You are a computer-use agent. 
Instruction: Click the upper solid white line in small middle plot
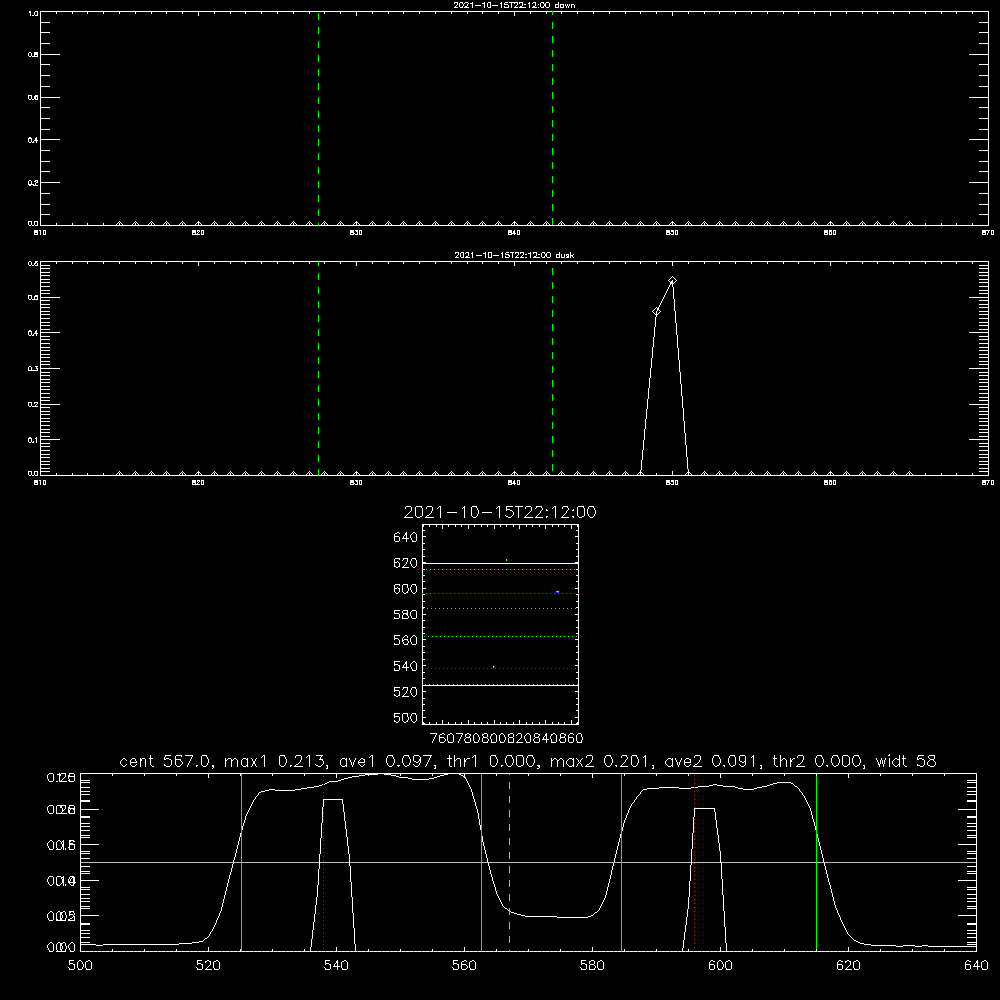(x=501, y=564)
